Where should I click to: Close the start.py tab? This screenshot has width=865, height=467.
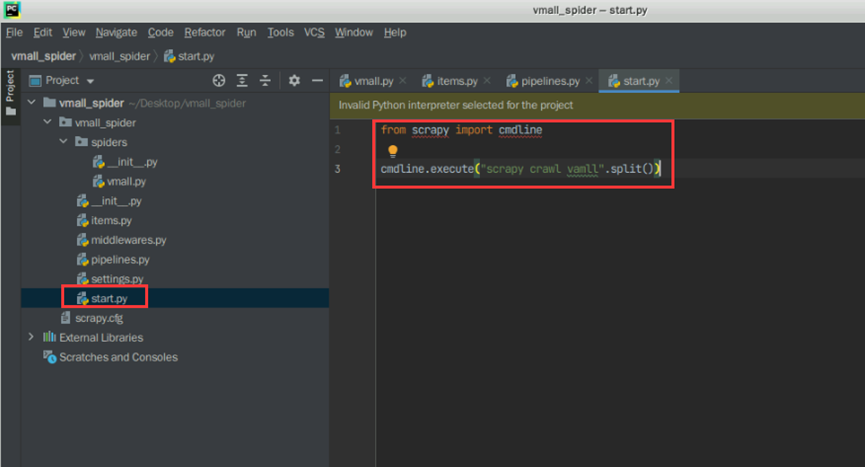(x=669, y=80)
